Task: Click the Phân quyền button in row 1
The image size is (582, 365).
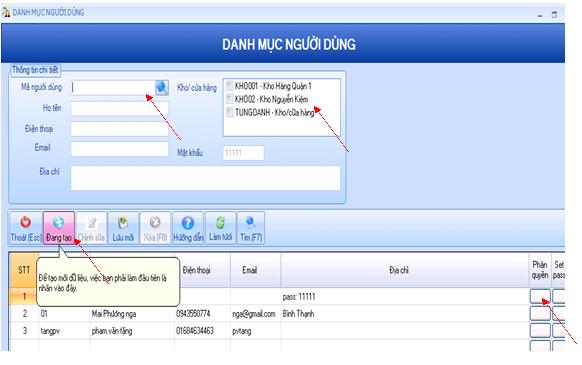Action: pyautogui.click(x=540, y=296)
